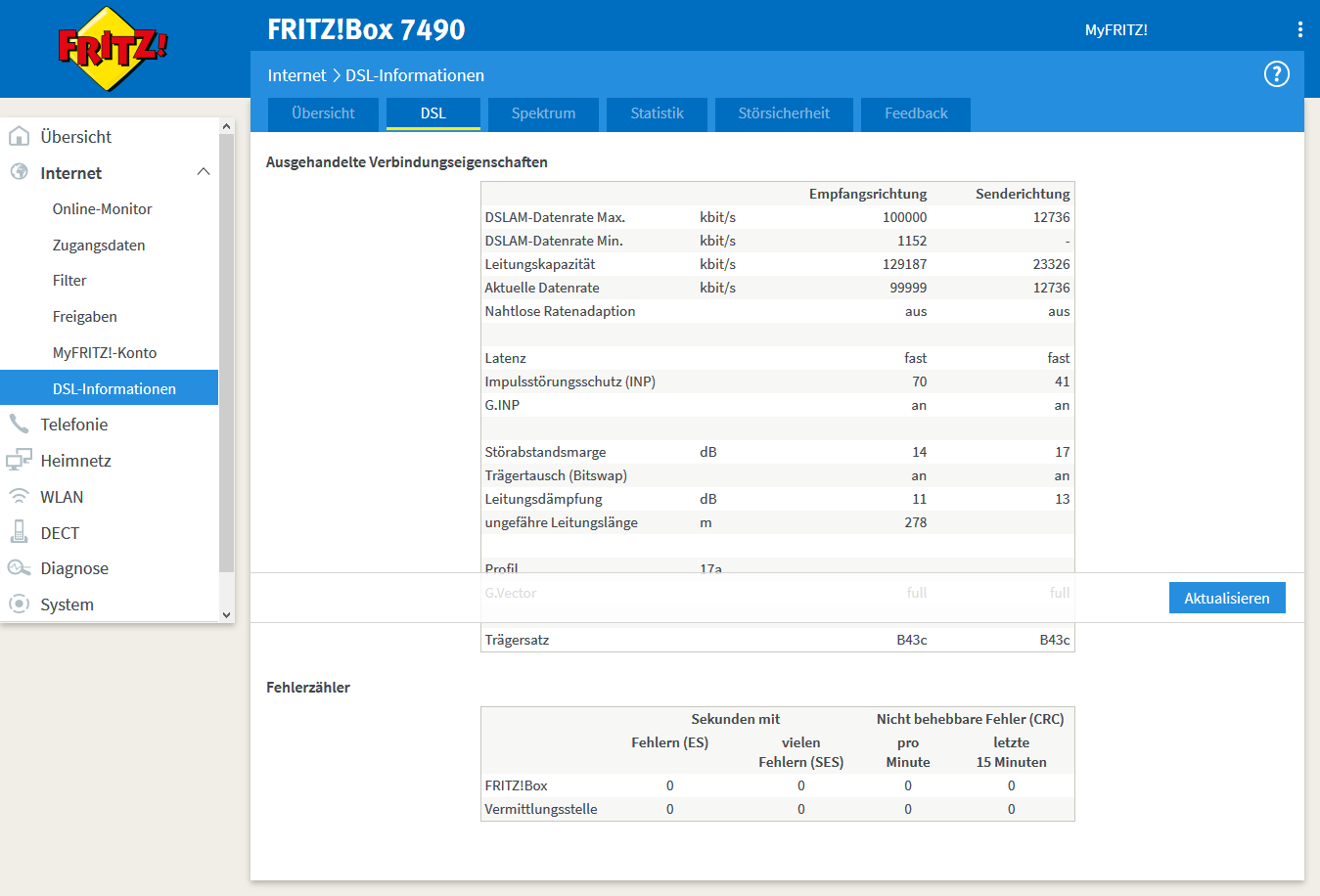The width and height of the screenshot is (1320, 896).
Task: Click the System icon in sidebar
Action: [19, 605]
